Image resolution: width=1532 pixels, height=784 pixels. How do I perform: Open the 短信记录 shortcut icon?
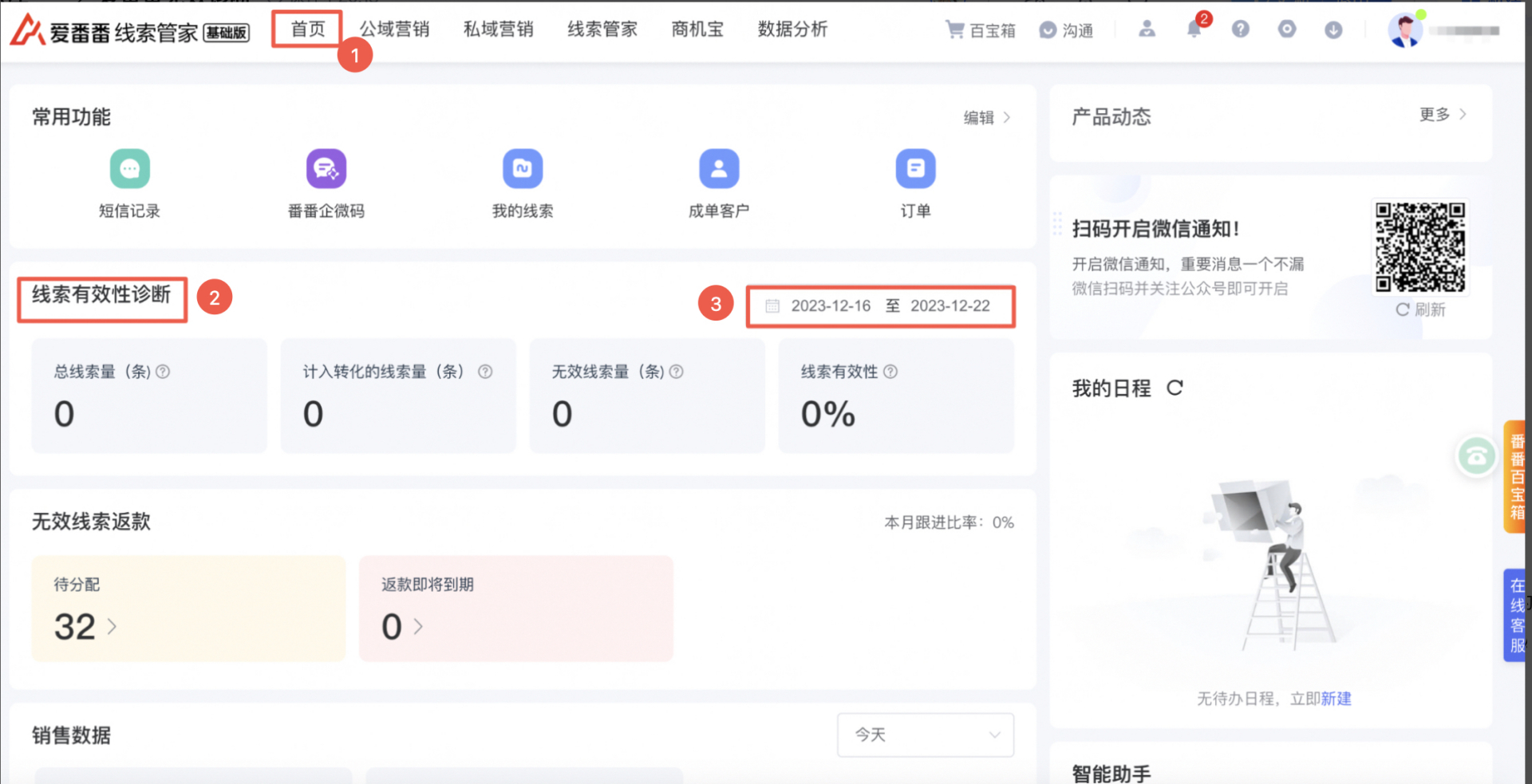(x=129, y=169)
